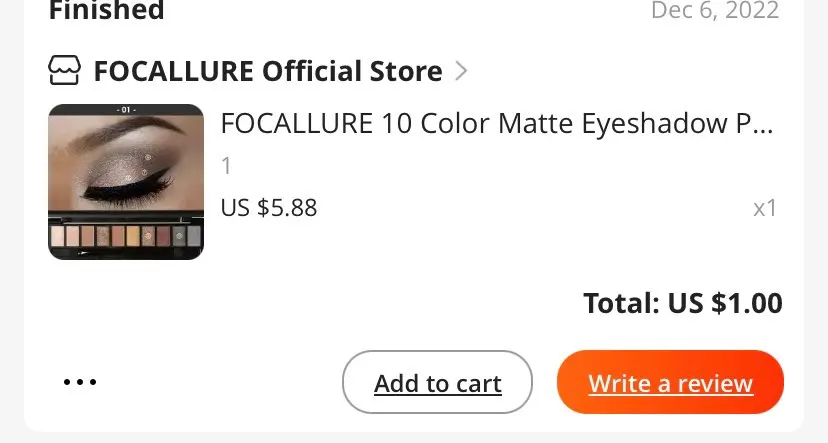
Task: Write a review for the order
Action: pyautogui.click(x=670, y=383)
